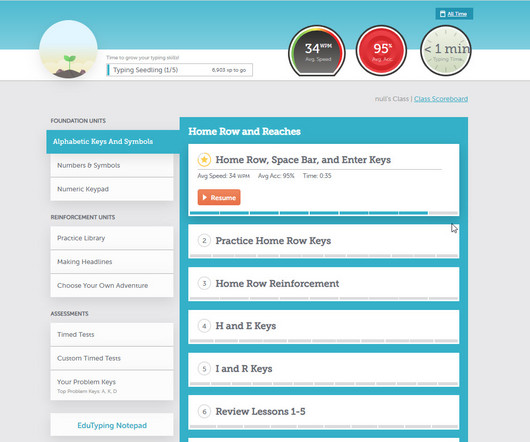The width and height of the screenshot is (530, 442).
Task: Open the Class Scoreboard link
Action: (441, 99)
